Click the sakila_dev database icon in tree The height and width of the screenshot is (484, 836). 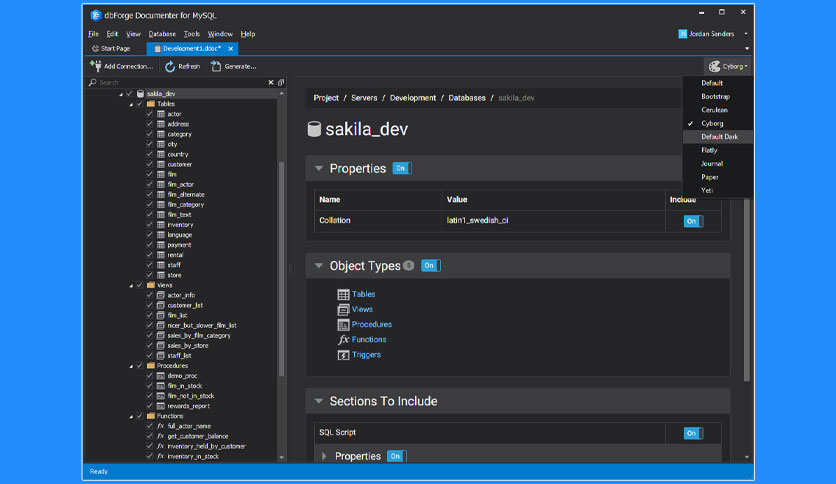coord(140,93)
